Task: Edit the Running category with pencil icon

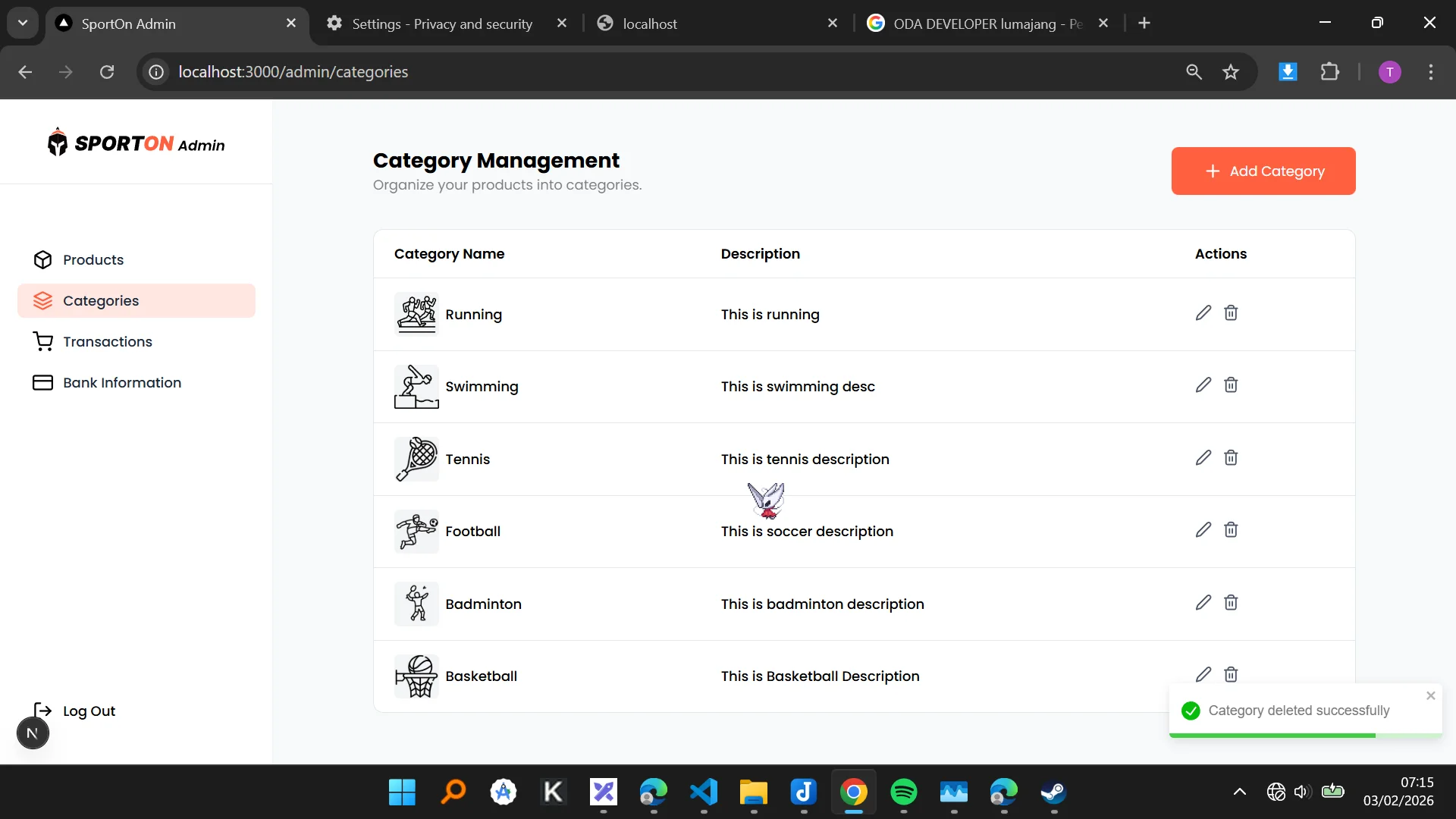Action: [1203, 313]
